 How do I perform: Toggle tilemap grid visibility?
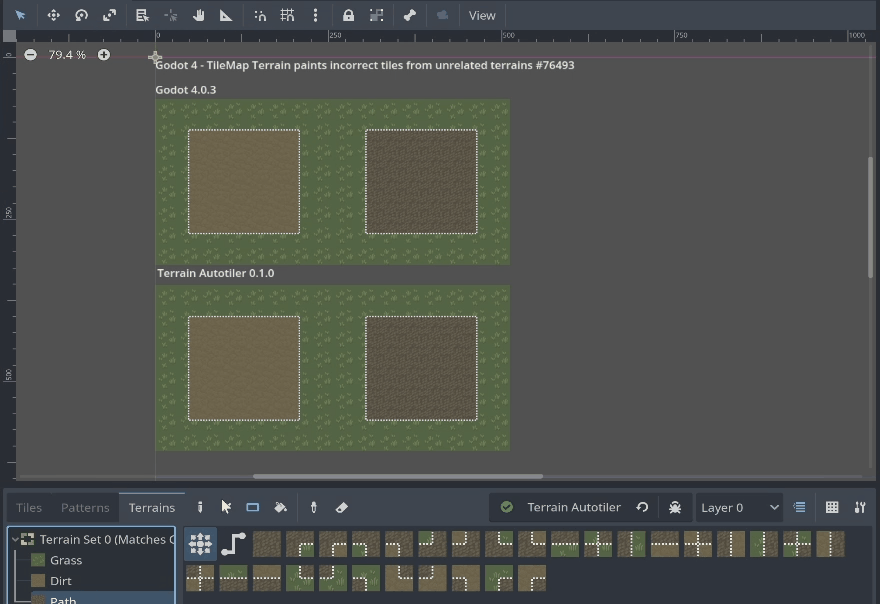click(x=832, y=507)
